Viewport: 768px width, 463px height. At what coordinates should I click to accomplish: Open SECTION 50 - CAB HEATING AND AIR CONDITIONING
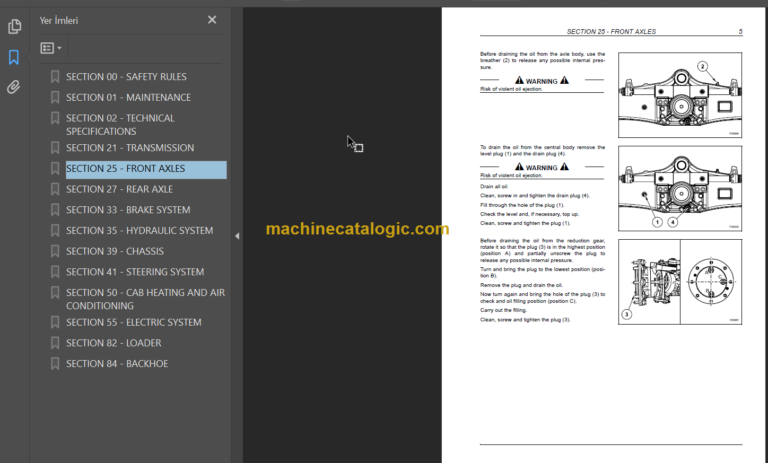point(145,299)
